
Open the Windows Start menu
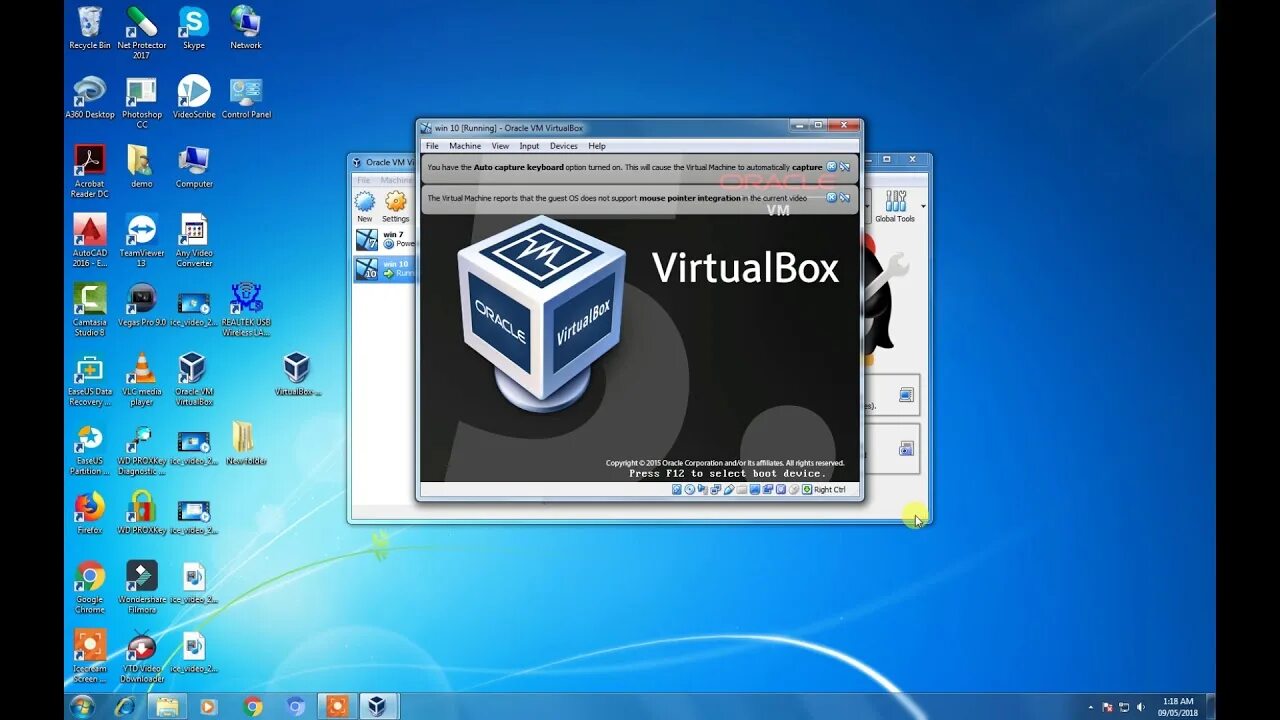pos(83,706)
